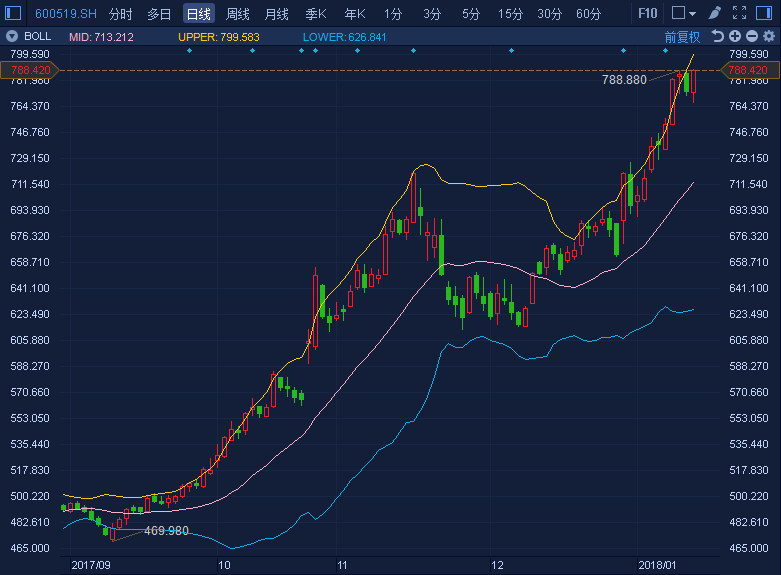Viewport: 781px width, 575px height.
Task: Click the square window layout icon
Action: tap(678, 12)
